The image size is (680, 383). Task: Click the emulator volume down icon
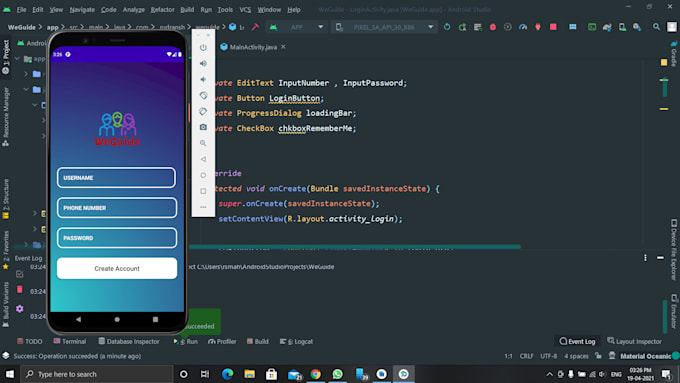pos(203,79)
